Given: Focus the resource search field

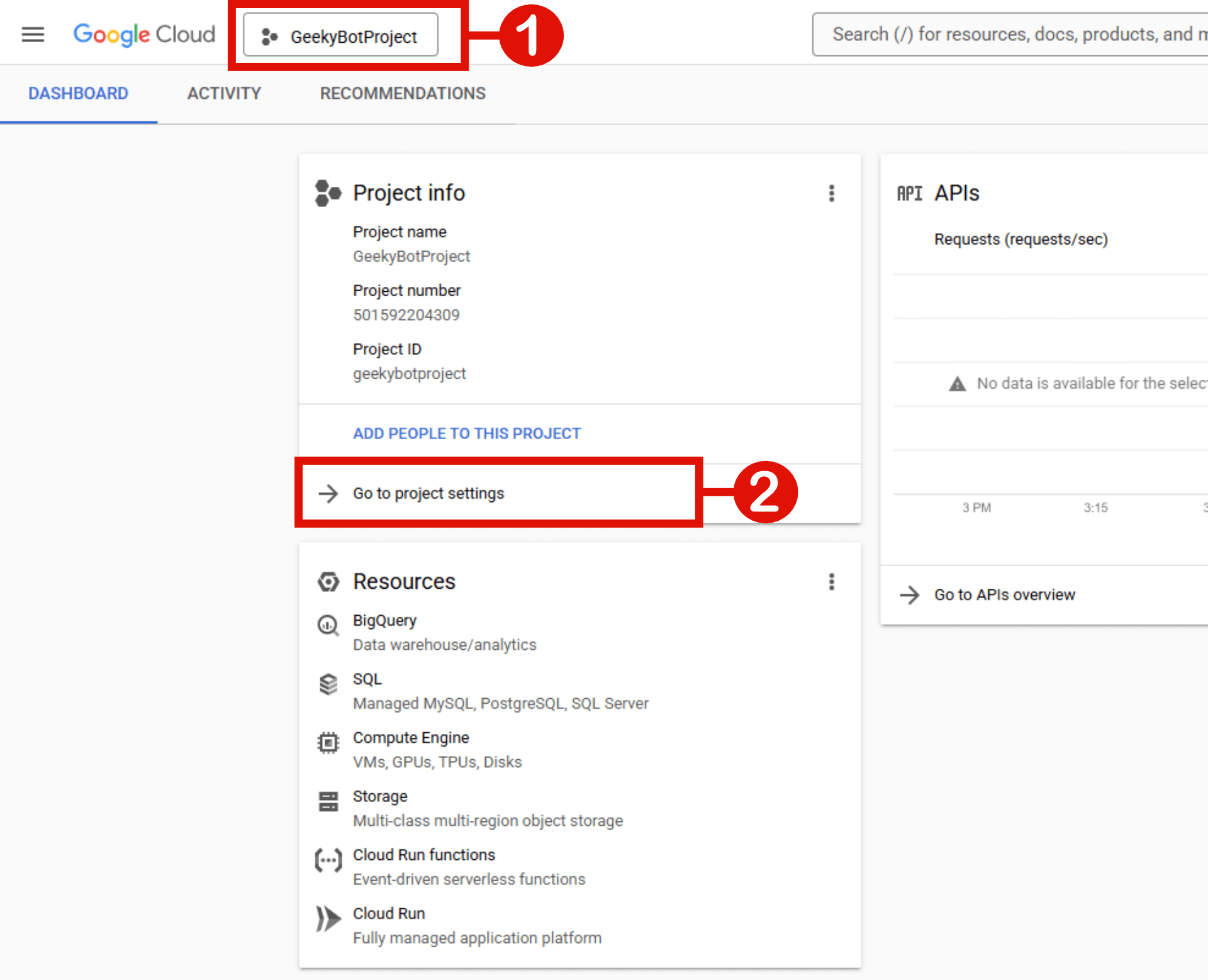Looking at the screenshot, I should pos(1010,35).
